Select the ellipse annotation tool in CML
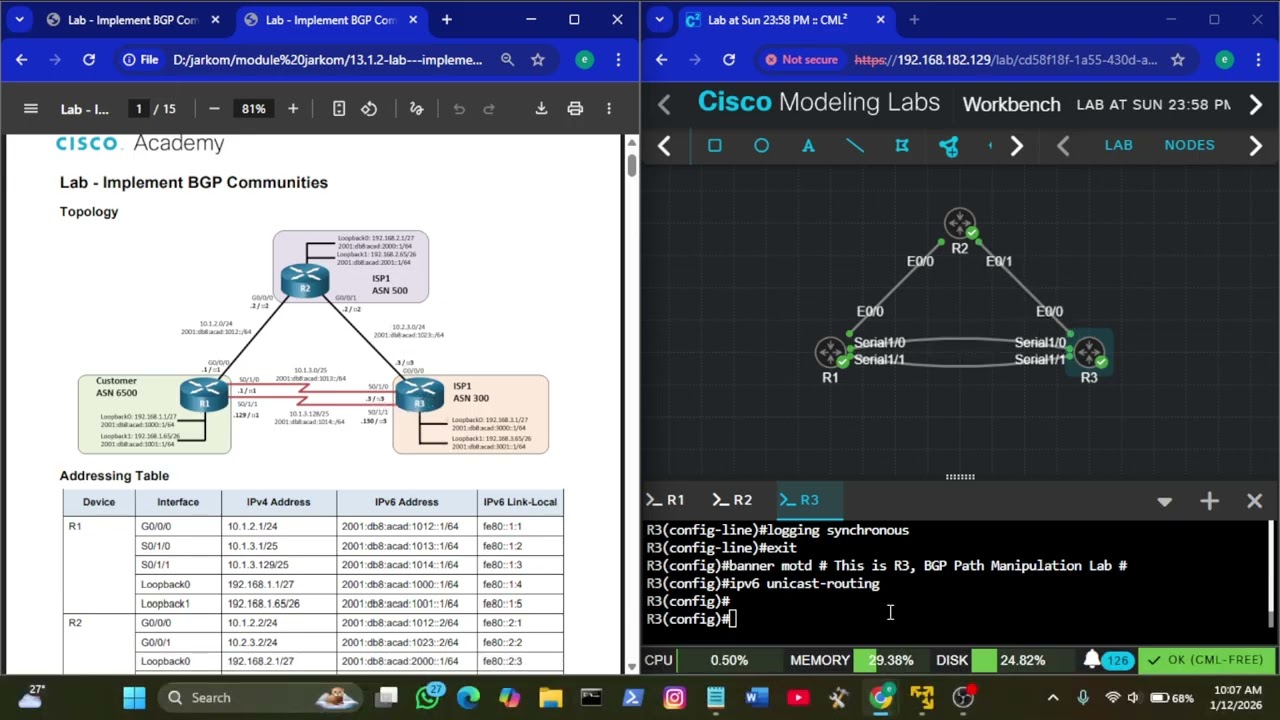The image size is (1280, 720). point(761,146)
